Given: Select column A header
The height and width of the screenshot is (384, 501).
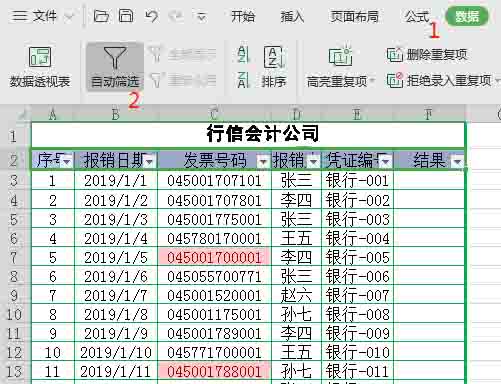Looking at the screenshot, I should 53,115.
